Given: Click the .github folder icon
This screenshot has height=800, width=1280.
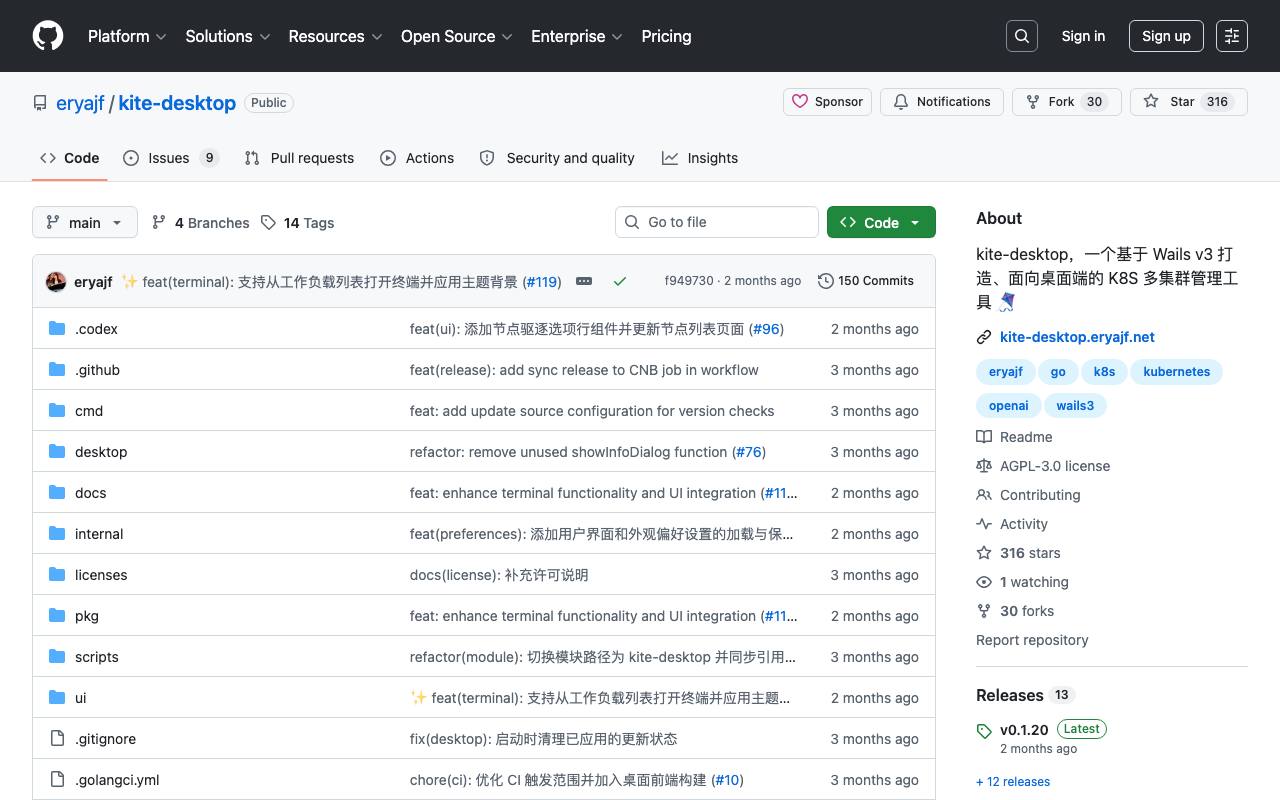Looking at the screenshot, I should coord(57,369).
